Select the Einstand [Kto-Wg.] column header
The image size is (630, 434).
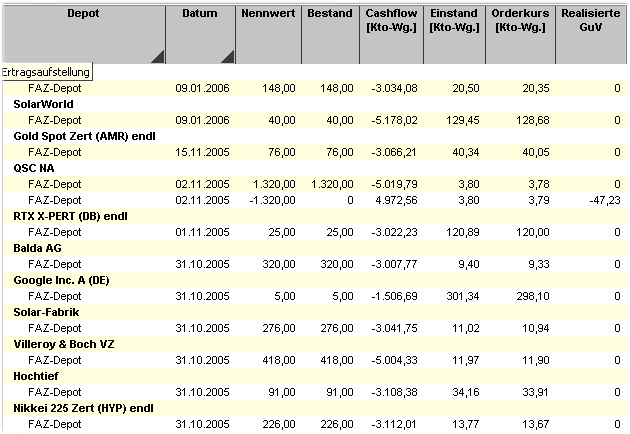454,20
